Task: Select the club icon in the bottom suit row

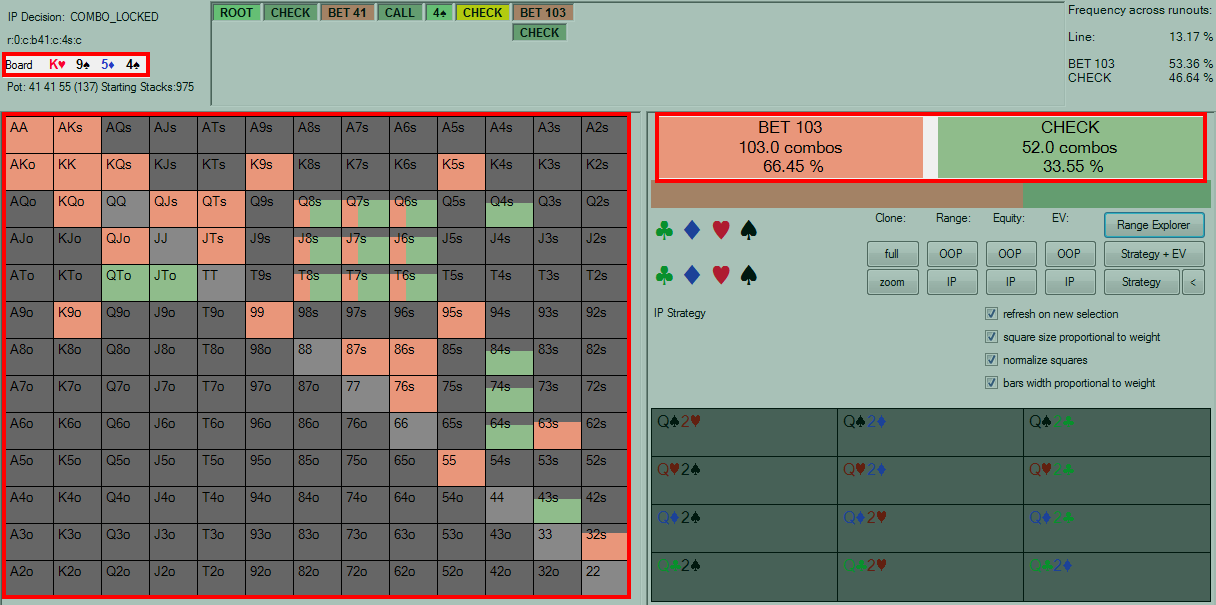Action: pos(663,275)
